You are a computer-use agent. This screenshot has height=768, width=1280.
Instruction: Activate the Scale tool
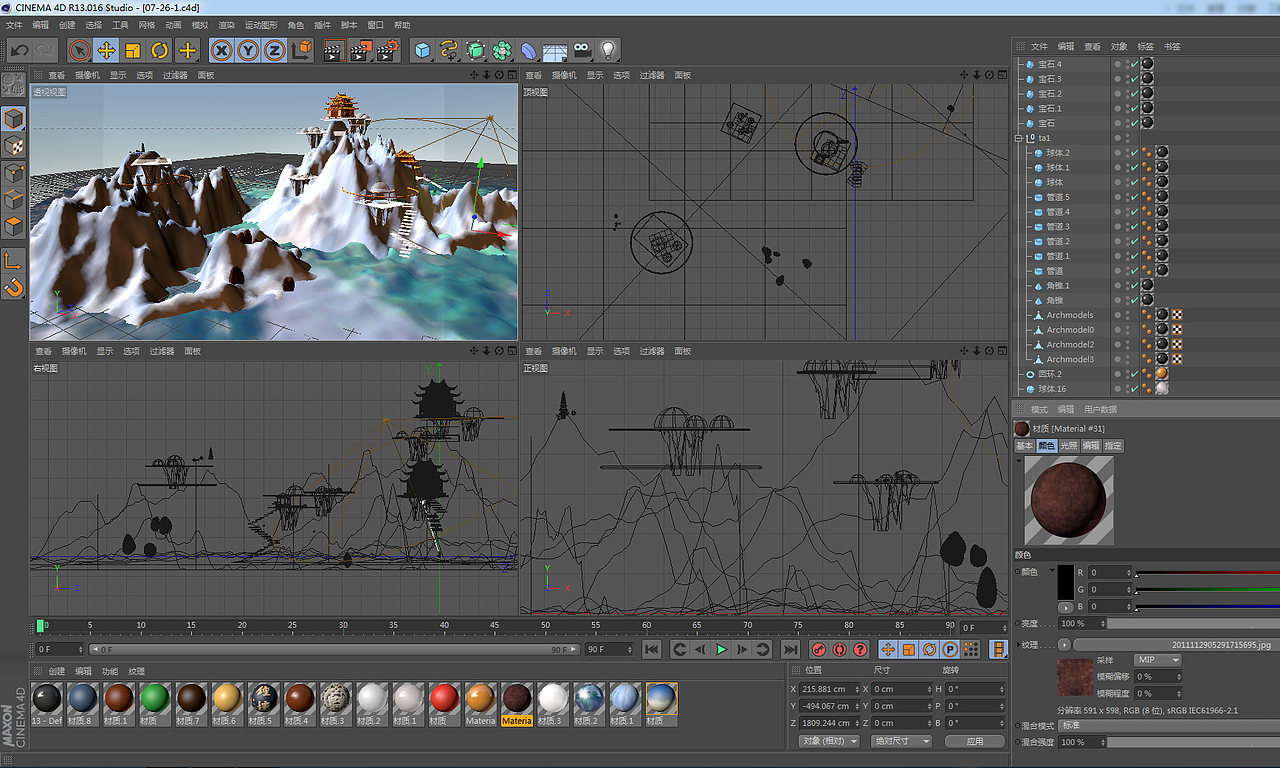tap(132, 50)
